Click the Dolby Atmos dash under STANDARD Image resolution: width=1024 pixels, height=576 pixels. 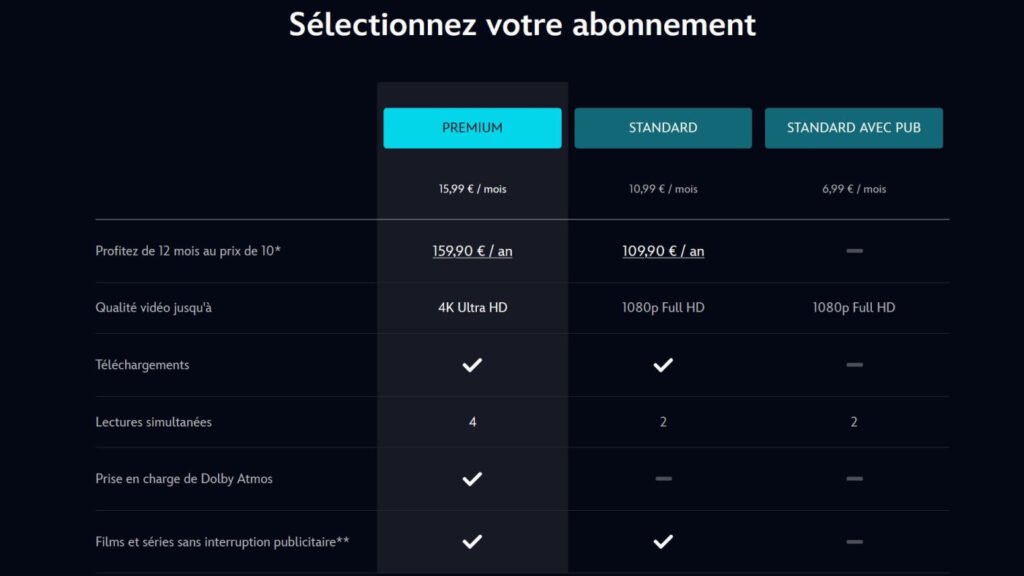pos(662,478)
